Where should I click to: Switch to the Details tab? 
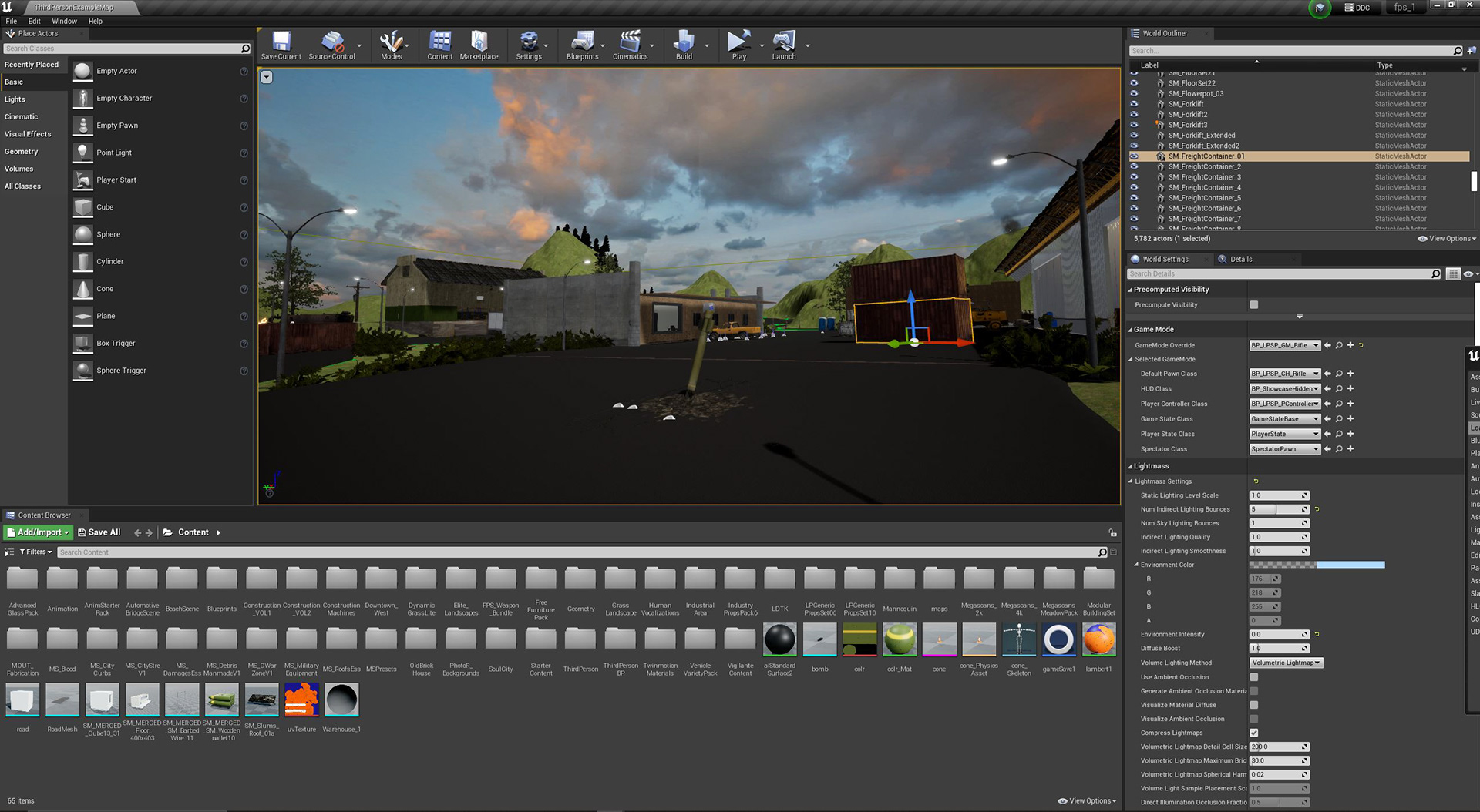coord(1240,260)
